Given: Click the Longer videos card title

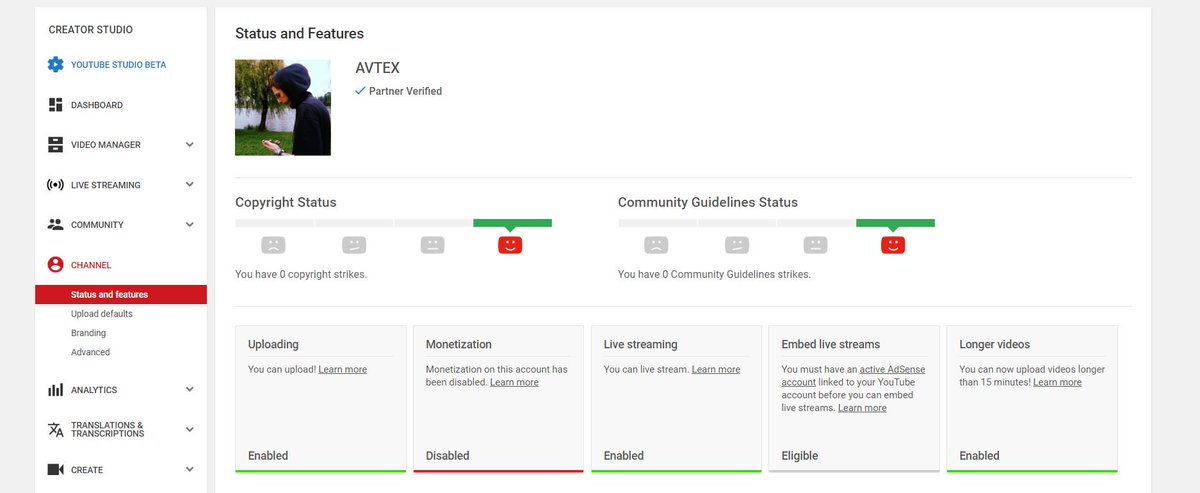Looking at the screenshot, I should tap(995, 344).
